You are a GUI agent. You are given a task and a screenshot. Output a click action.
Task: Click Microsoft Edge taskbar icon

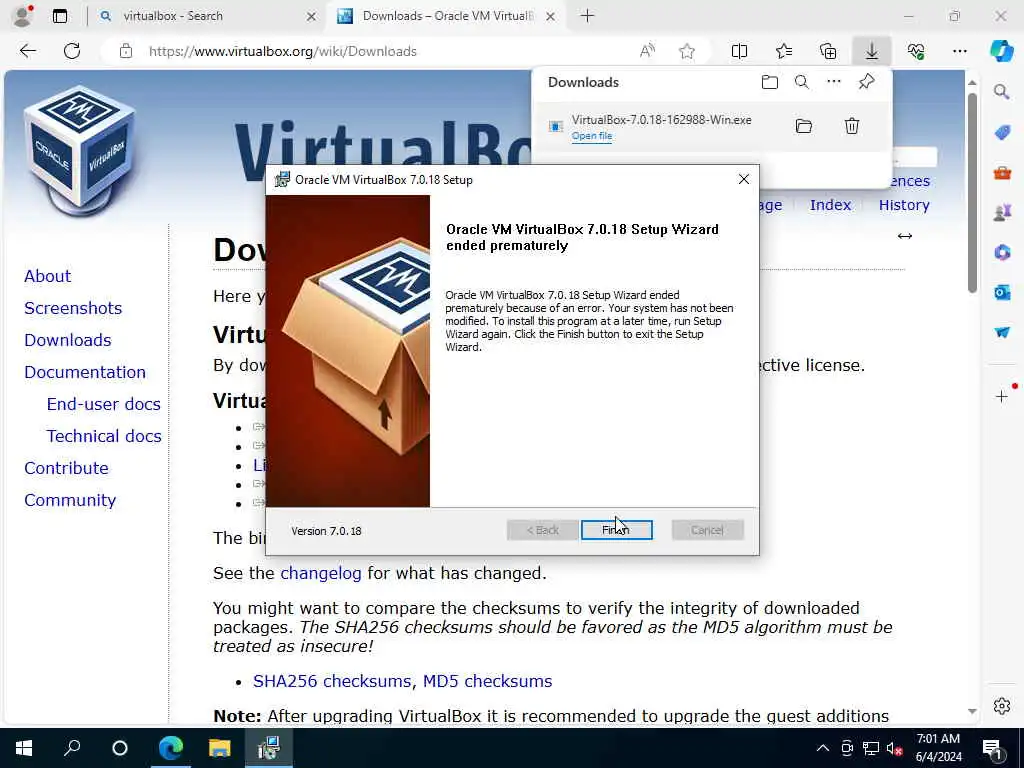(x=171, y=748)
